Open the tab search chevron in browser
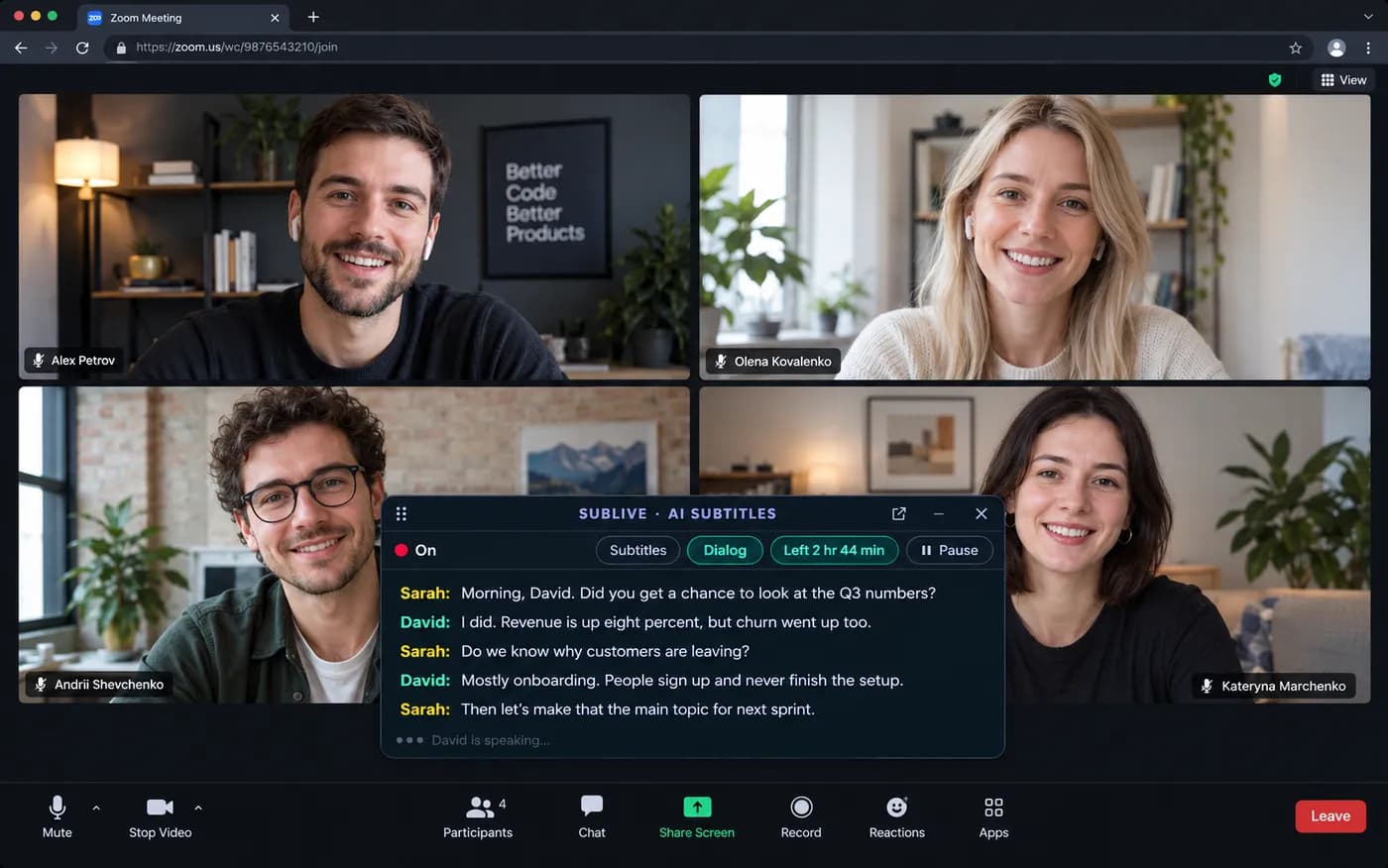 click(1368, 17)
